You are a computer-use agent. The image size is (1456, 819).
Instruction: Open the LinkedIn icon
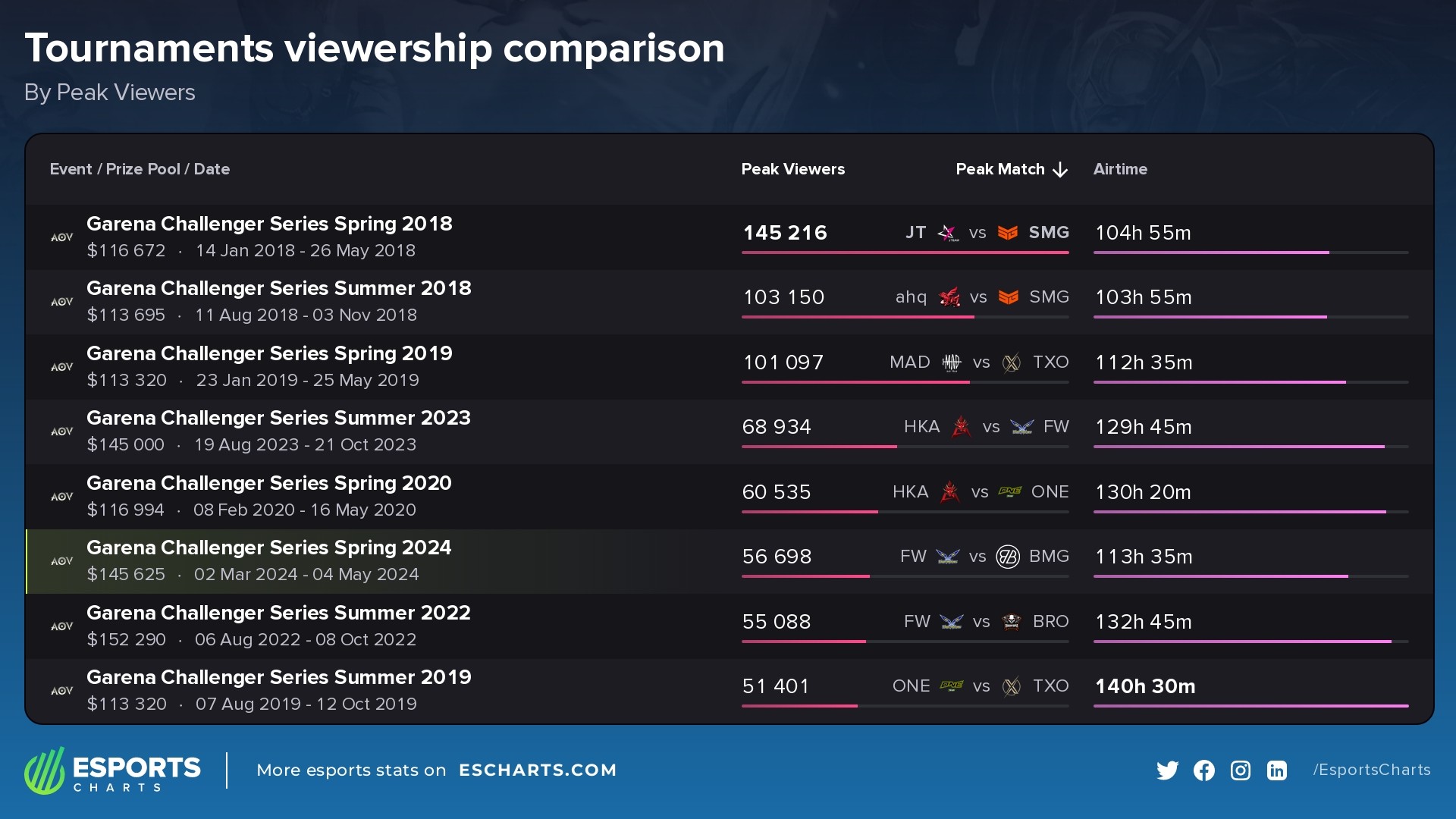1277,770
